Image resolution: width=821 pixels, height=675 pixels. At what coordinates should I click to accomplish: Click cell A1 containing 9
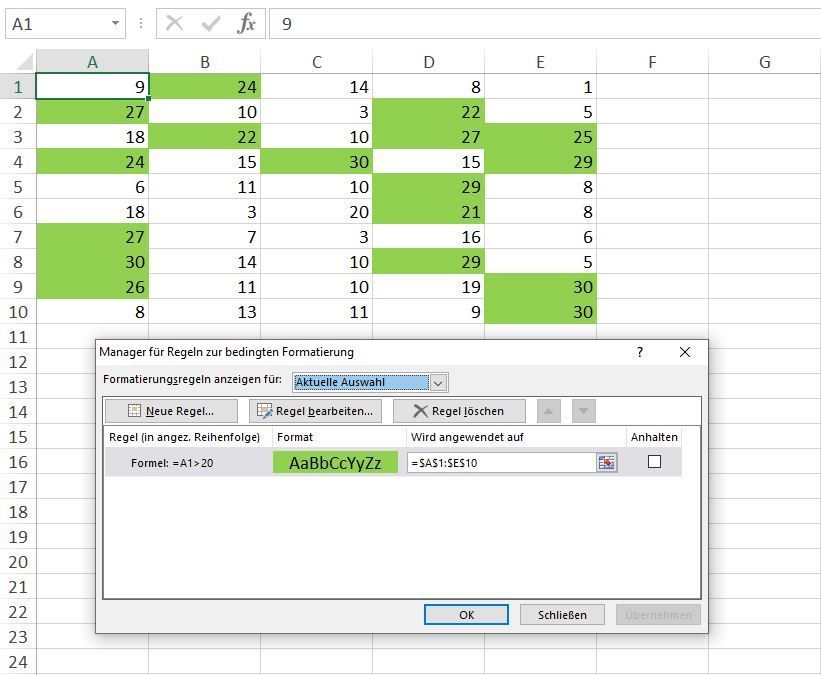92,86
